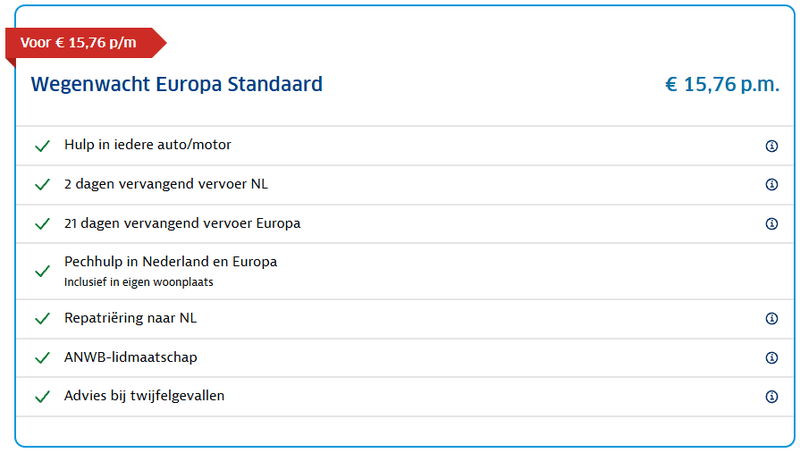The height and width of the screenshot is (453, 800).
Task: Show info for 21 dagen vervangend vervoer Europa
Action: click(x=771, y=224)
